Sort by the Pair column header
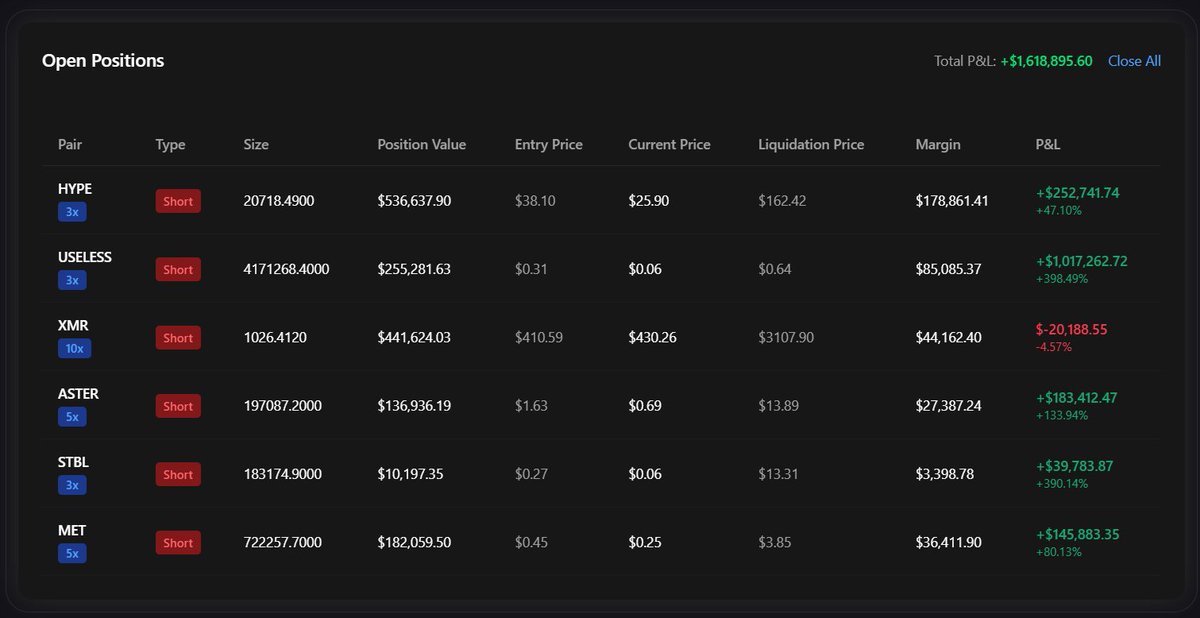This screenshot has height=618, width=1200. [70, 144]
